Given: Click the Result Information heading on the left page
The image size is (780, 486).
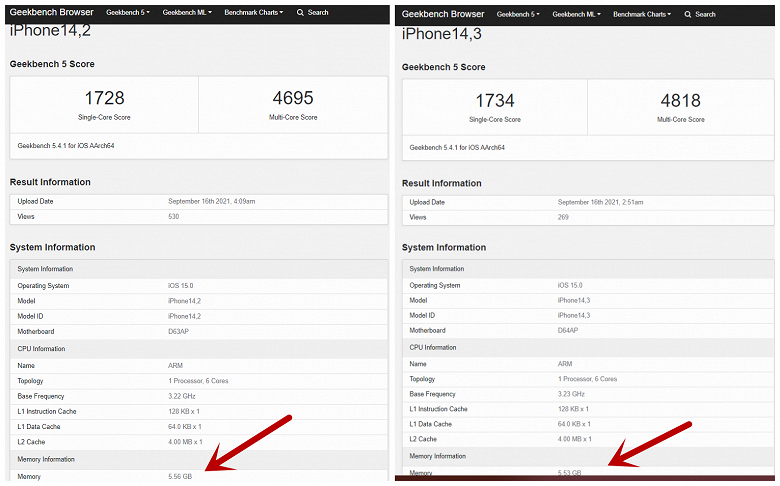Looking at the screenshot, I should [x=50, y=182].
